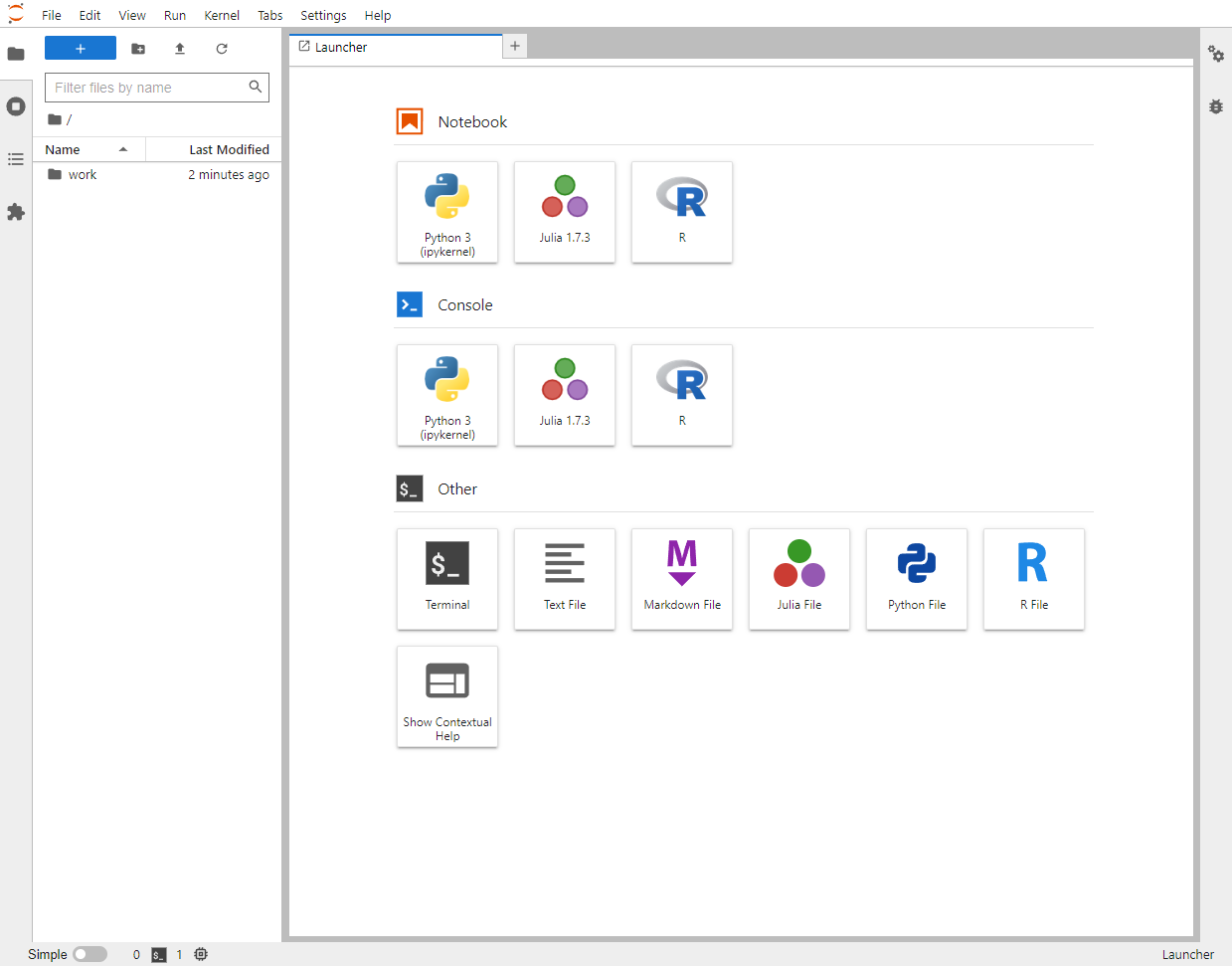
Task: Open the Table of Contents sidebar panel
Action: click(16, 159)
